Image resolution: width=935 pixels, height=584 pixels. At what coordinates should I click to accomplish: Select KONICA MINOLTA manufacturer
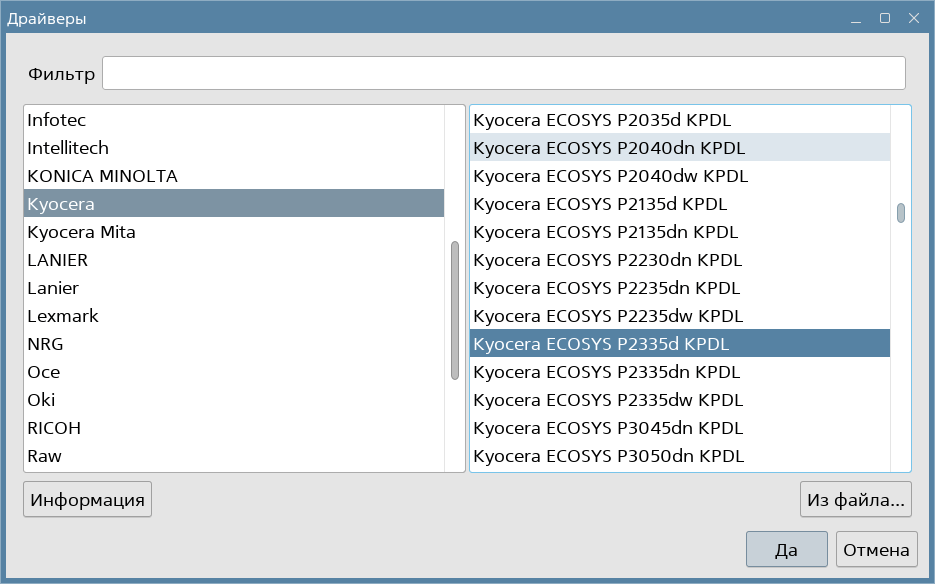[102, 176]
